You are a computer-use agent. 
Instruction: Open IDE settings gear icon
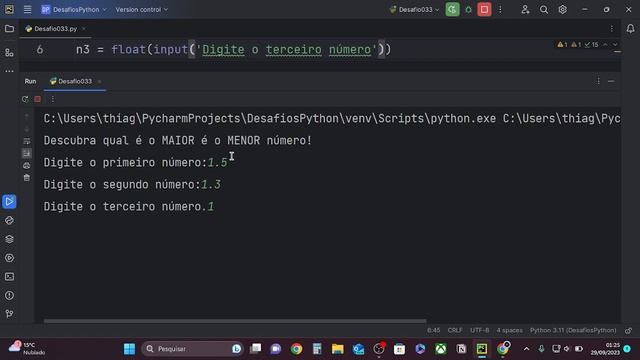(562, 9)
